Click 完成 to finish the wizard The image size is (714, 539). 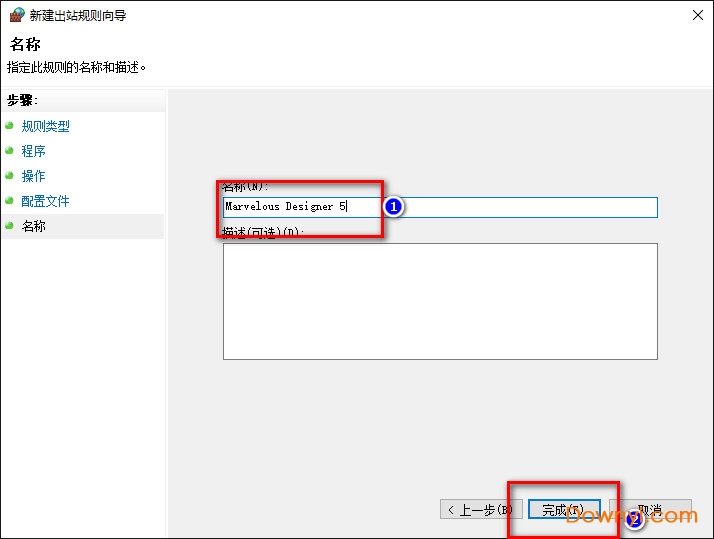(x=564, y=510)
